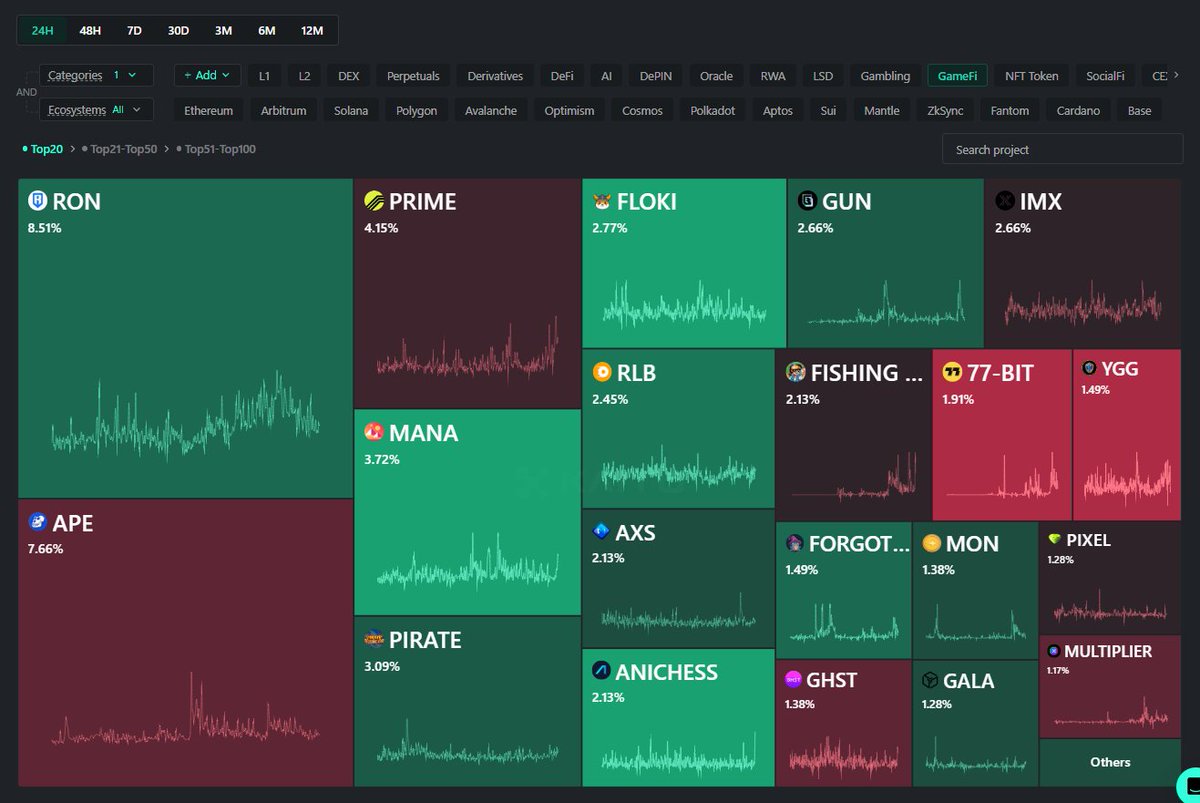
Task: Click the GUN token logo icon
Action: coord(806,201)
